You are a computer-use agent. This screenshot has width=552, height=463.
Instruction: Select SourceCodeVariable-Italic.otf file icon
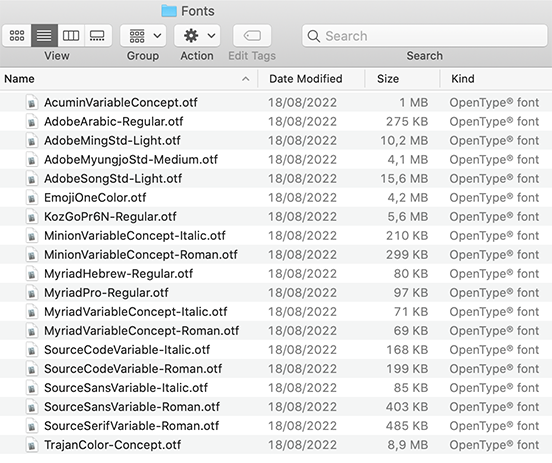(32, 350)
